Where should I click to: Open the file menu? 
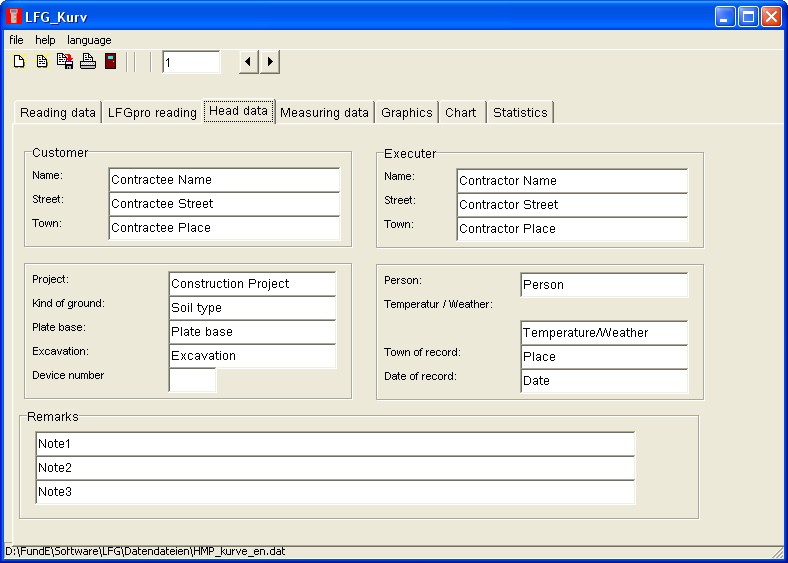16,40
